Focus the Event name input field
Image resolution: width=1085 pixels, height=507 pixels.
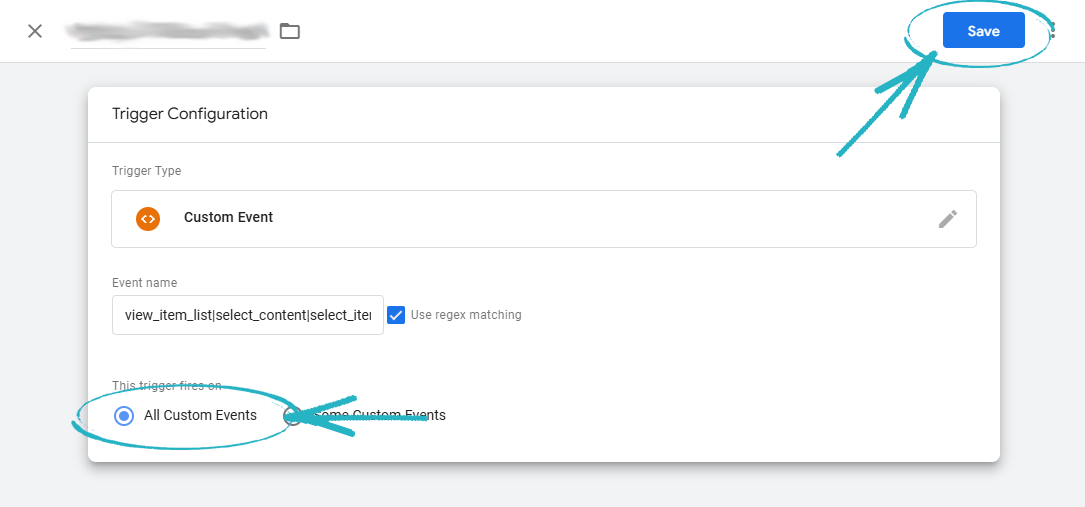pos(247,315)
